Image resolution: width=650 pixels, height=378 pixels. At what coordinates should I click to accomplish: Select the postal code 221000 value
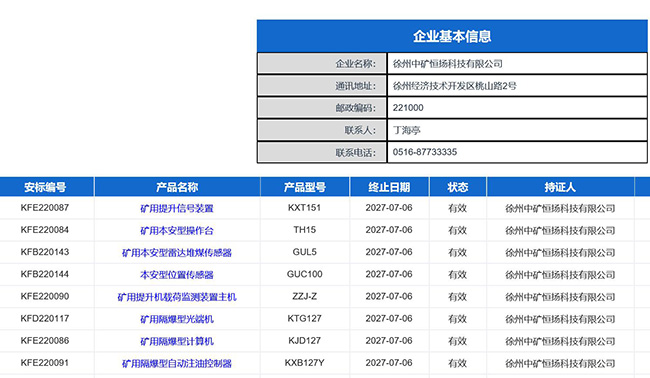(x=408, y=108)
